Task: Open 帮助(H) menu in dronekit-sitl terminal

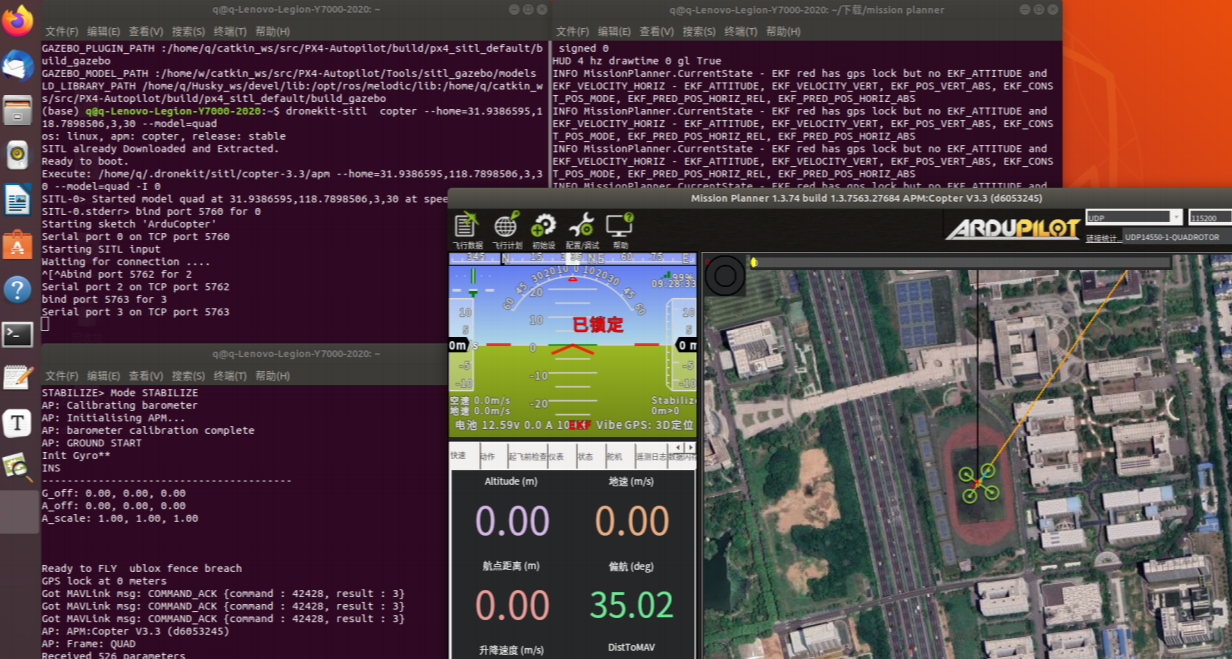Action: (272, 31)
